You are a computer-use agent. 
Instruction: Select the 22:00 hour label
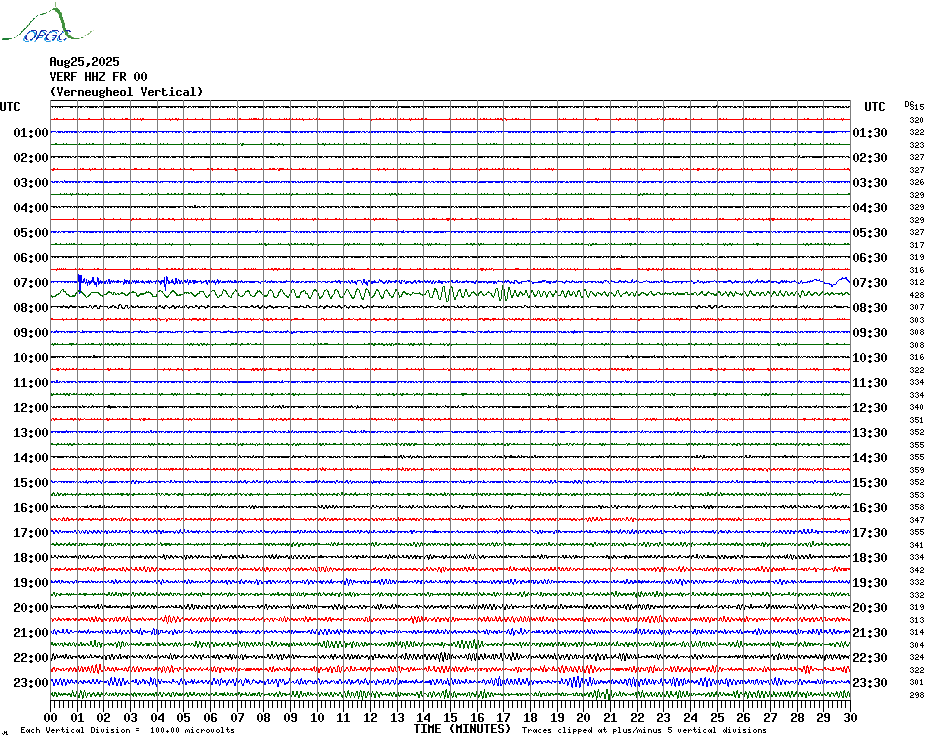(x=31, y=657)
